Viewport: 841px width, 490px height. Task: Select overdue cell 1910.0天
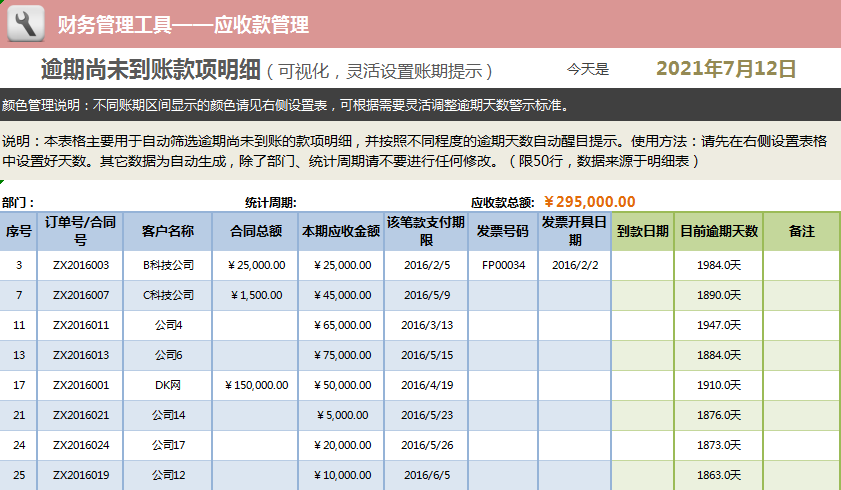coord(719,385)
